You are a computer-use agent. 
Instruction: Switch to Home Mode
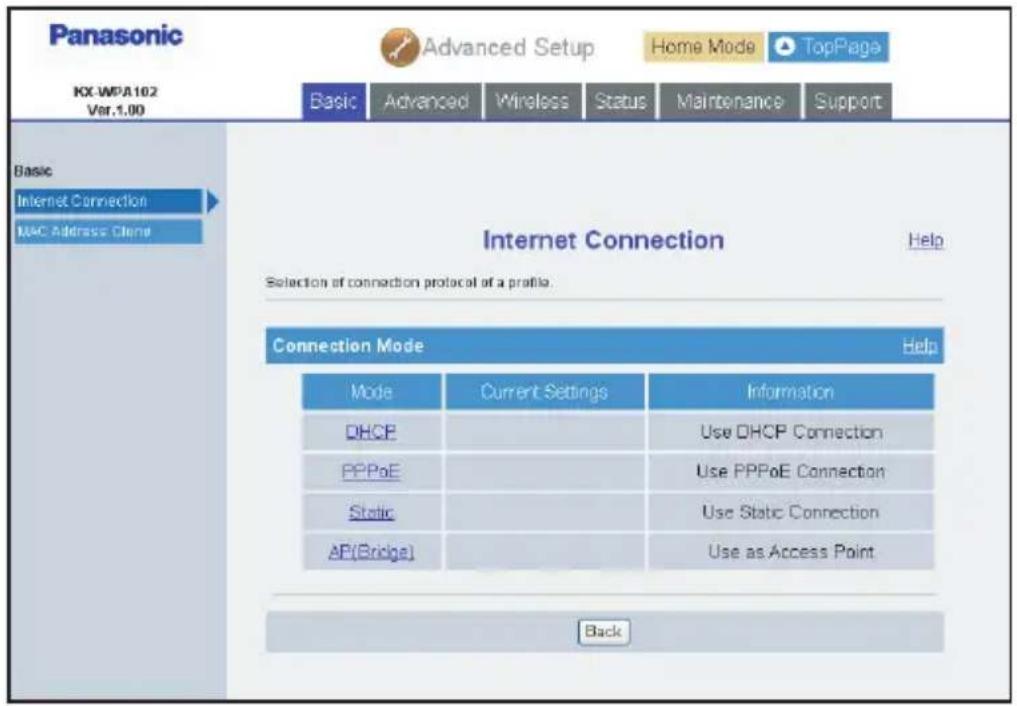pyautogui.click(x=703, y=47)
